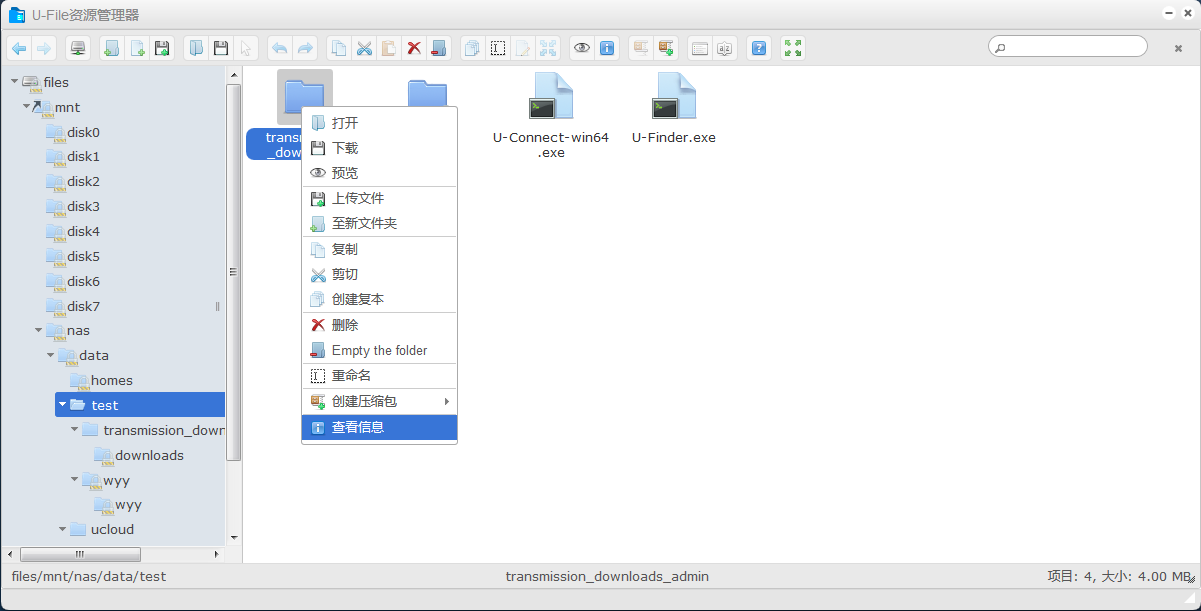Viewport: 1201px width, 611px height.
Task: Toggle the view mode toolbar icon
Action: pos(700,48)
